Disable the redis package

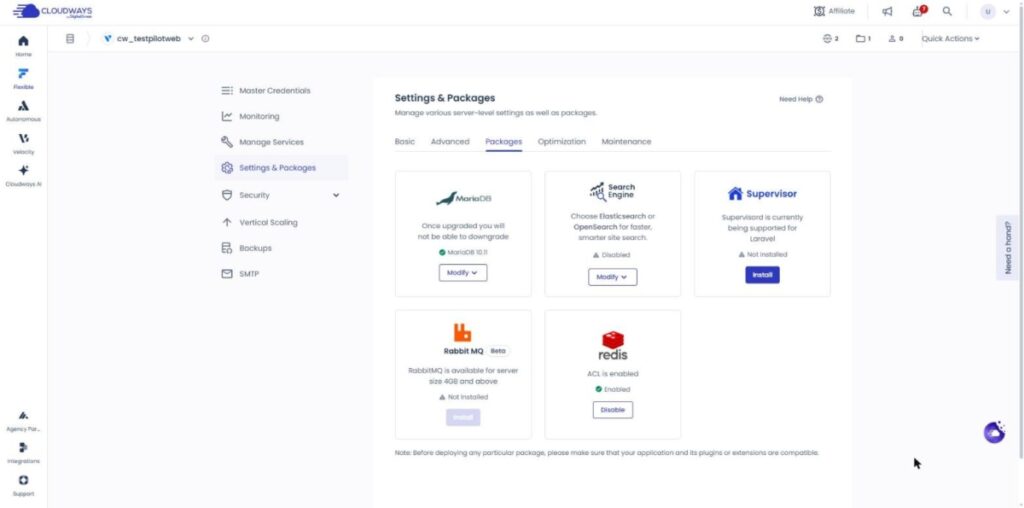613,410
